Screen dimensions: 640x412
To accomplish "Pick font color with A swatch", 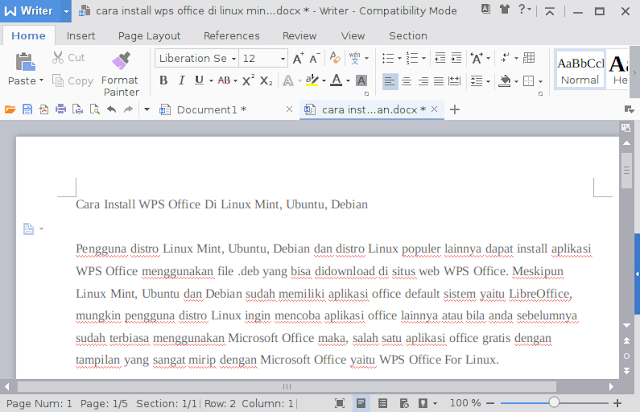I will click(336, 80).
